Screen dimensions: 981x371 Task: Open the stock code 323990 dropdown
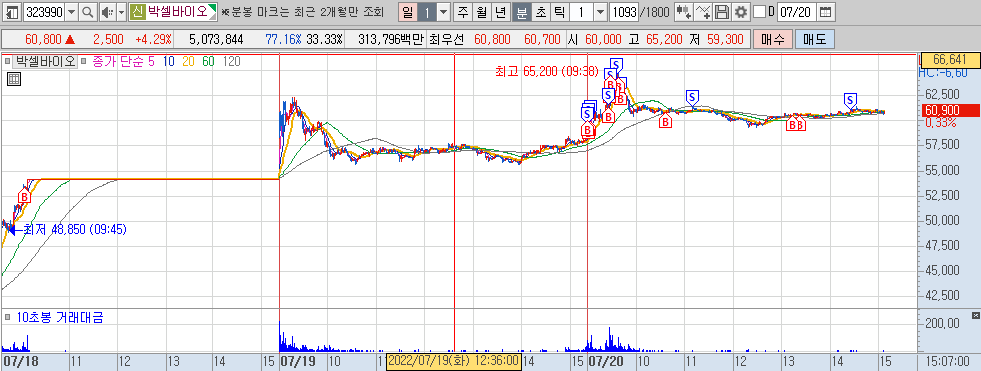point(71,11)
